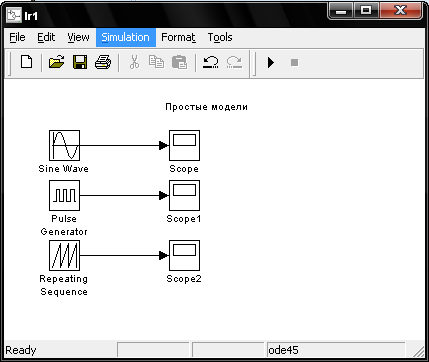The height and width of the screenshot is (362, 429).
Task: Select the Pulse Generator block
Action: coord(64,196)
